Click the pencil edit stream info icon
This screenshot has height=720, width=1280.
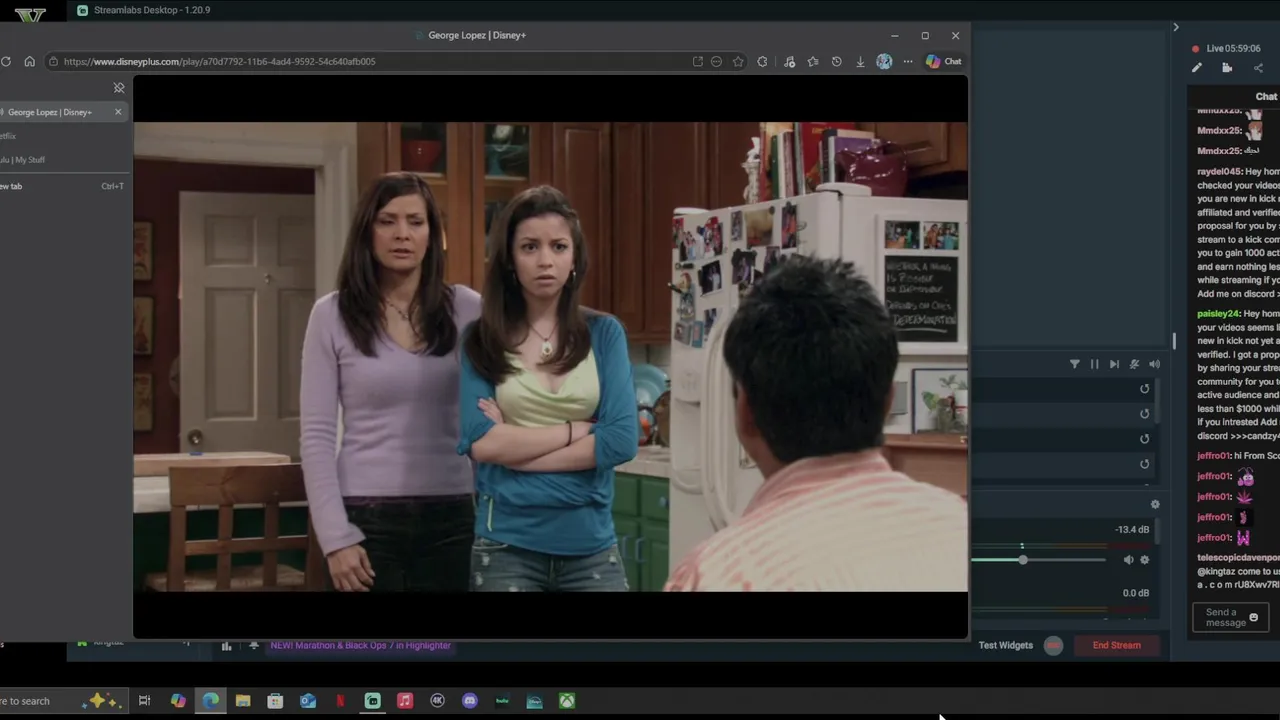pos(1196,68)
